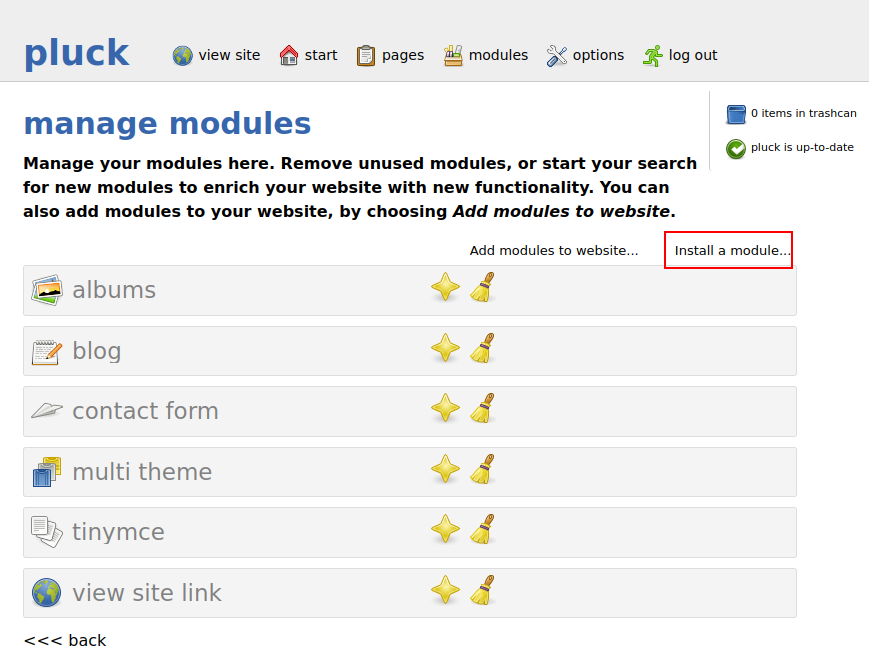Open the pages menu
Viewport: 869px width, 663px height.
pyautogui.click(x=390, y=55)
